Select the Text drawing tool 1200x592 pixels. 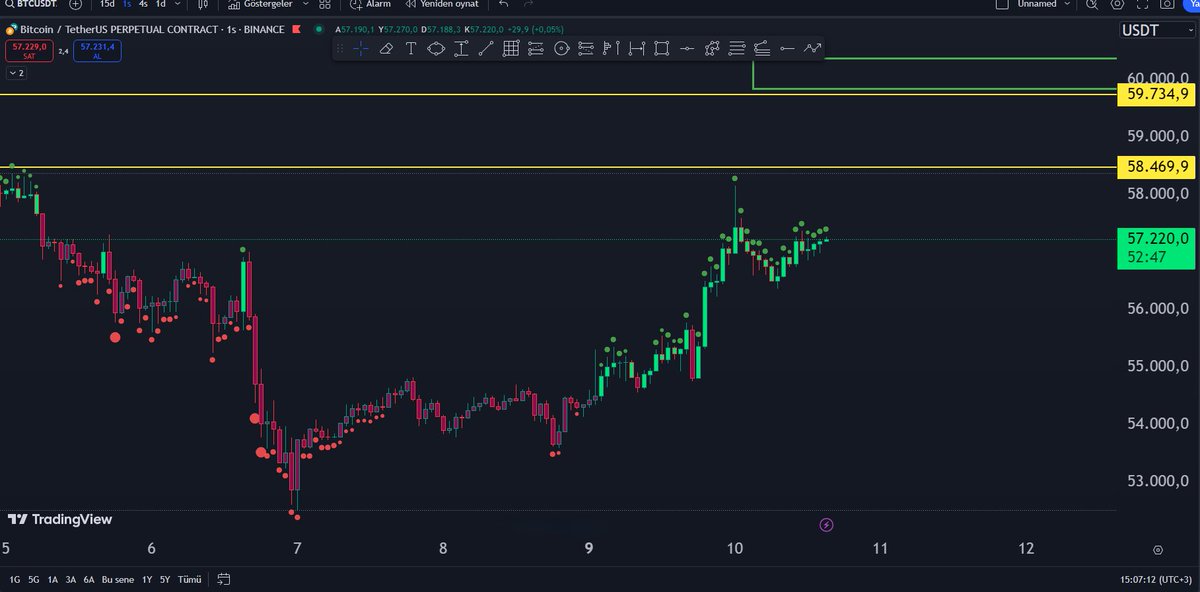pyautogui.click(x=411, y=48)
